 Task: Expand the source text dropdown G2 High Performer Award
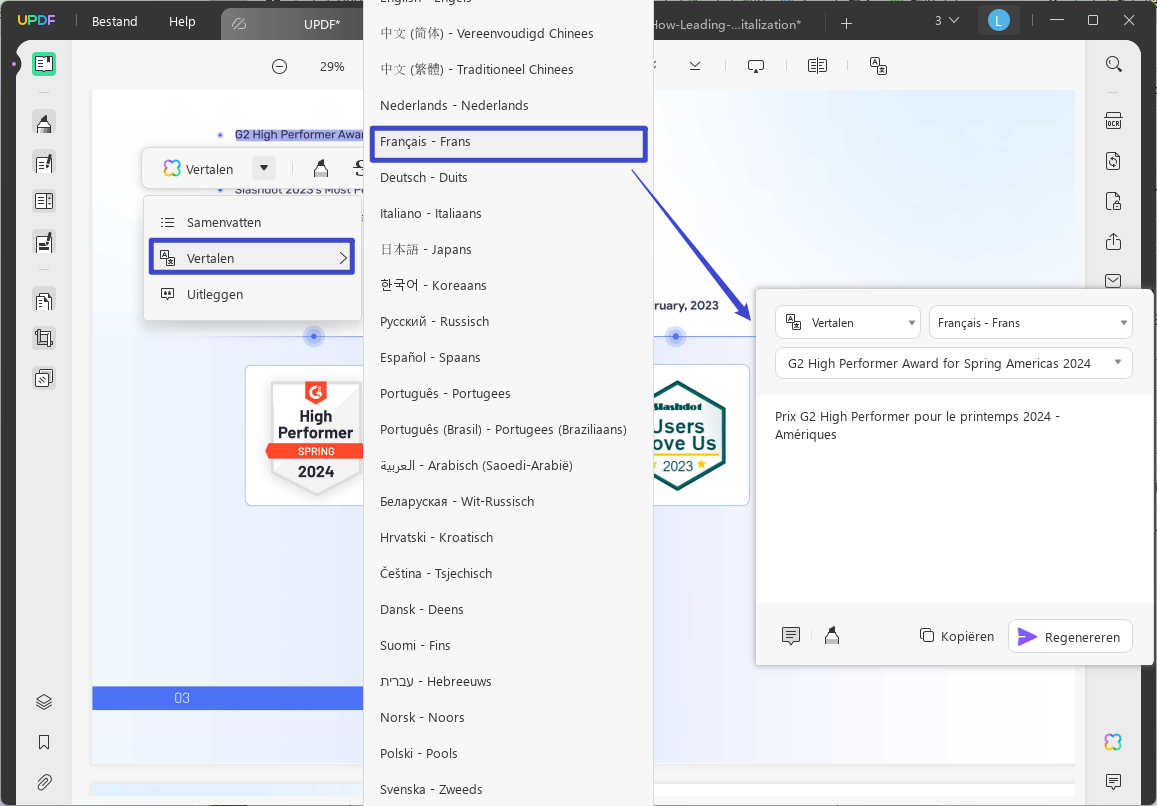coord(953,363)
